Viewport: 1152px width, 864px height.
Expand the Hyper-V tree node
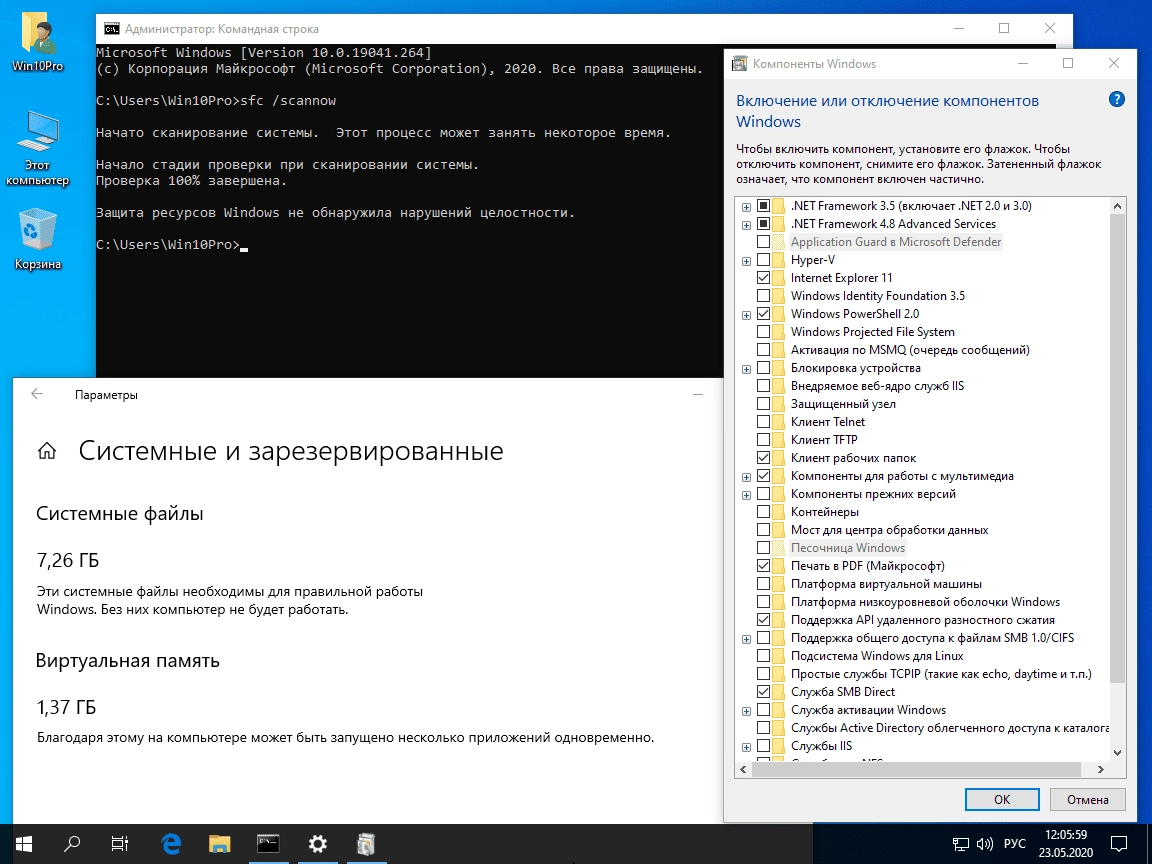point(746,261)
